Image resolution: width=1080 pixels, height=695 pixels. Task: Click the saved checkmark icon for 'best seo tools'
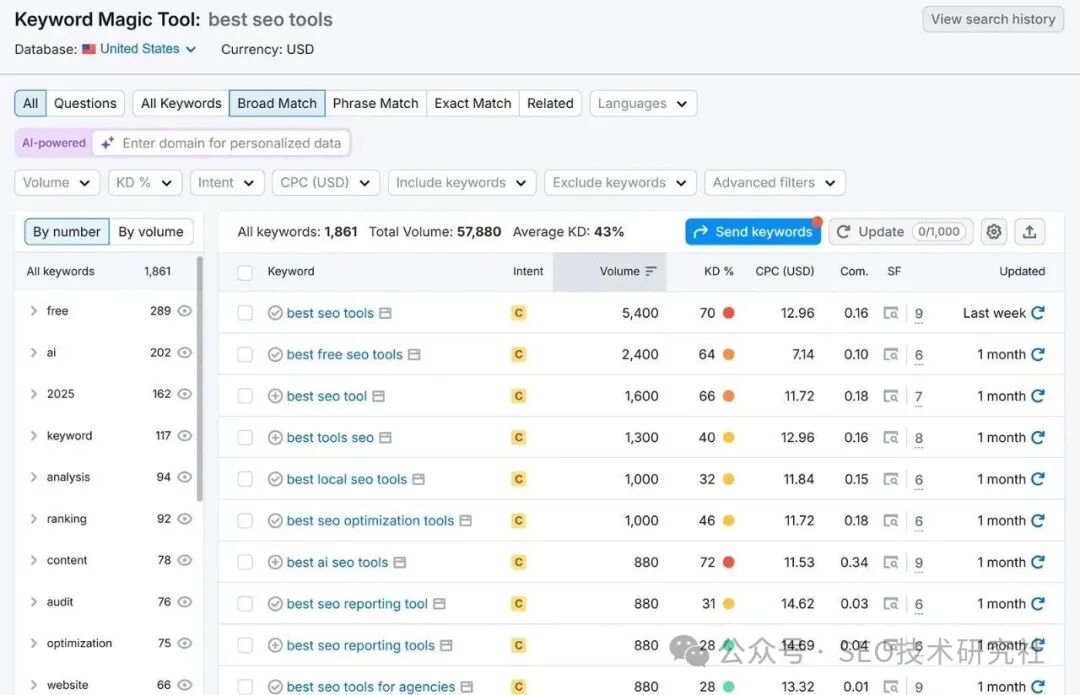[275, 313]
